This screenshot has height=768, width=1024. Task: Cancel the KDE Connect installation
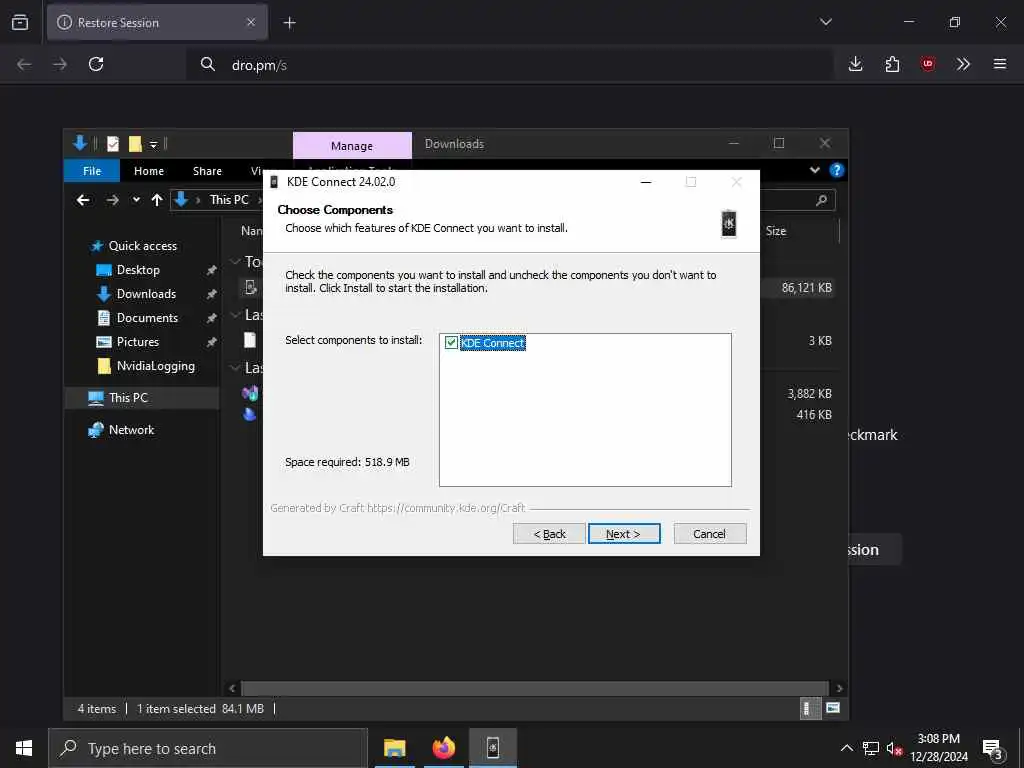pyautogui.click(x=709, y=534)
